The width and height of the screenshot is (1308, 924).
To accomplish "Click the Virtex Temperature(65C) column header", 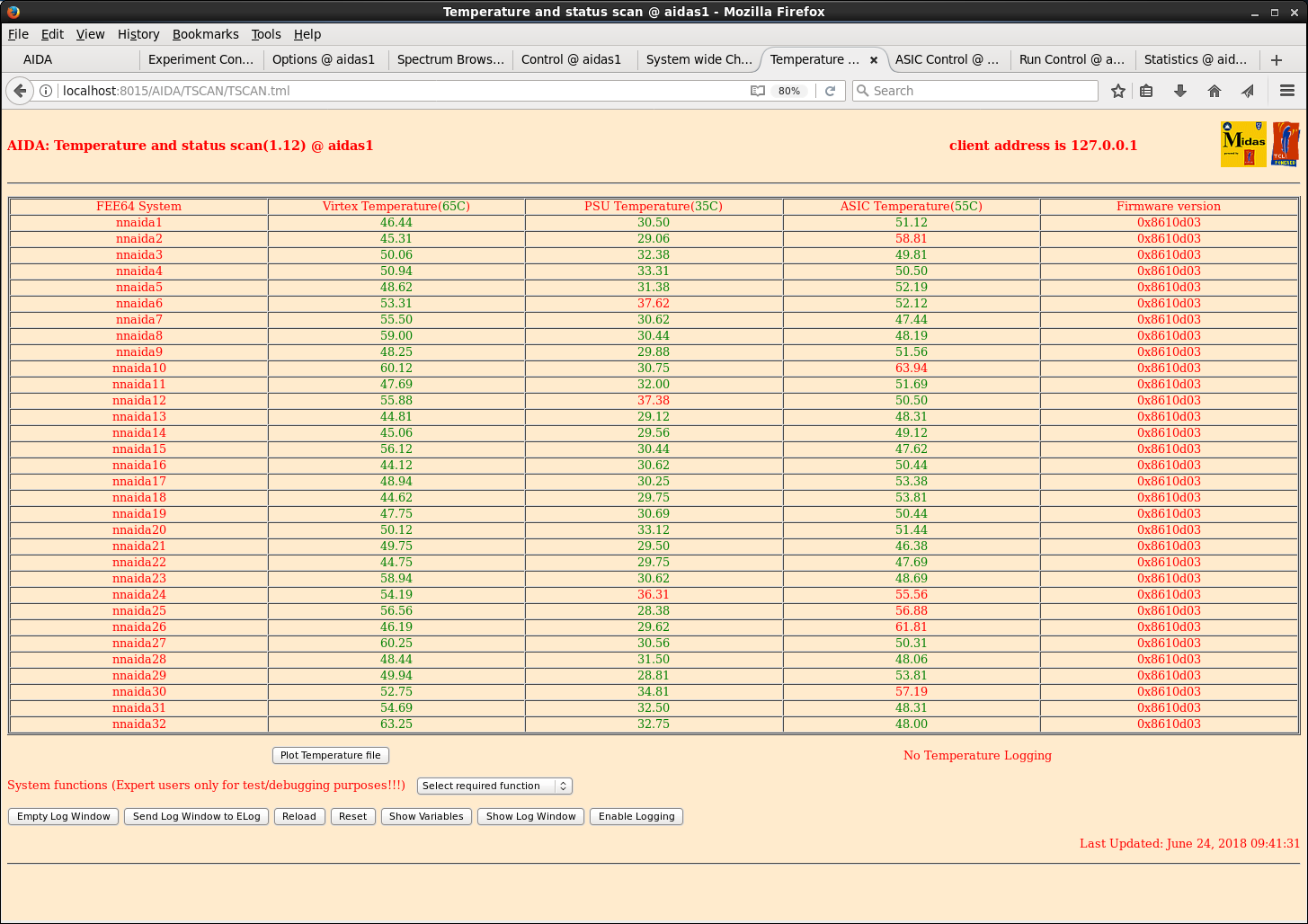I will [396, 207].
